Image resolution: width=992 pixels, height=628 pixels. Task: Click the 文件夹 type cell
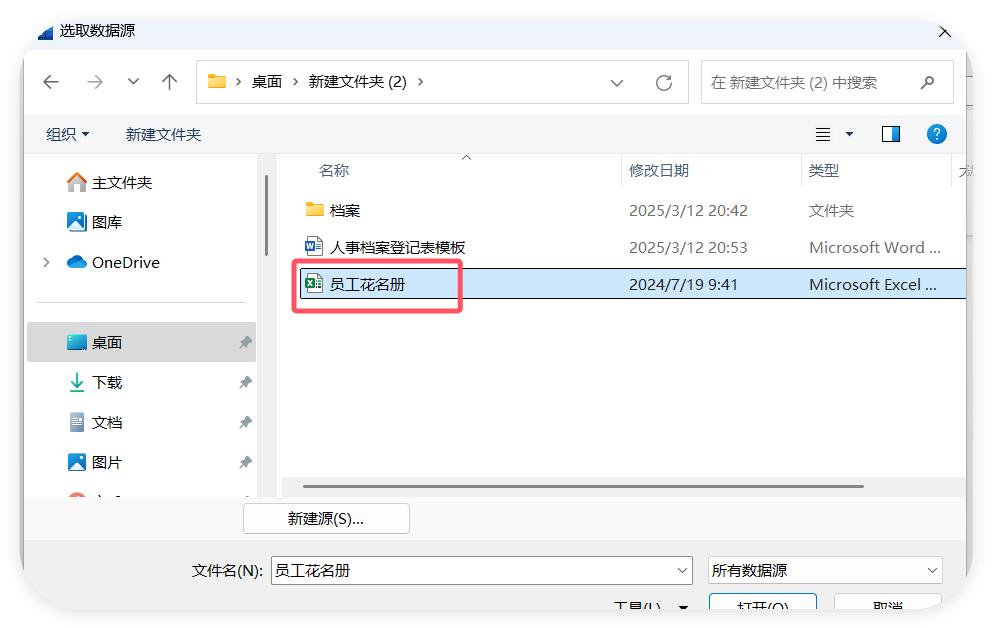pos(831,211)
